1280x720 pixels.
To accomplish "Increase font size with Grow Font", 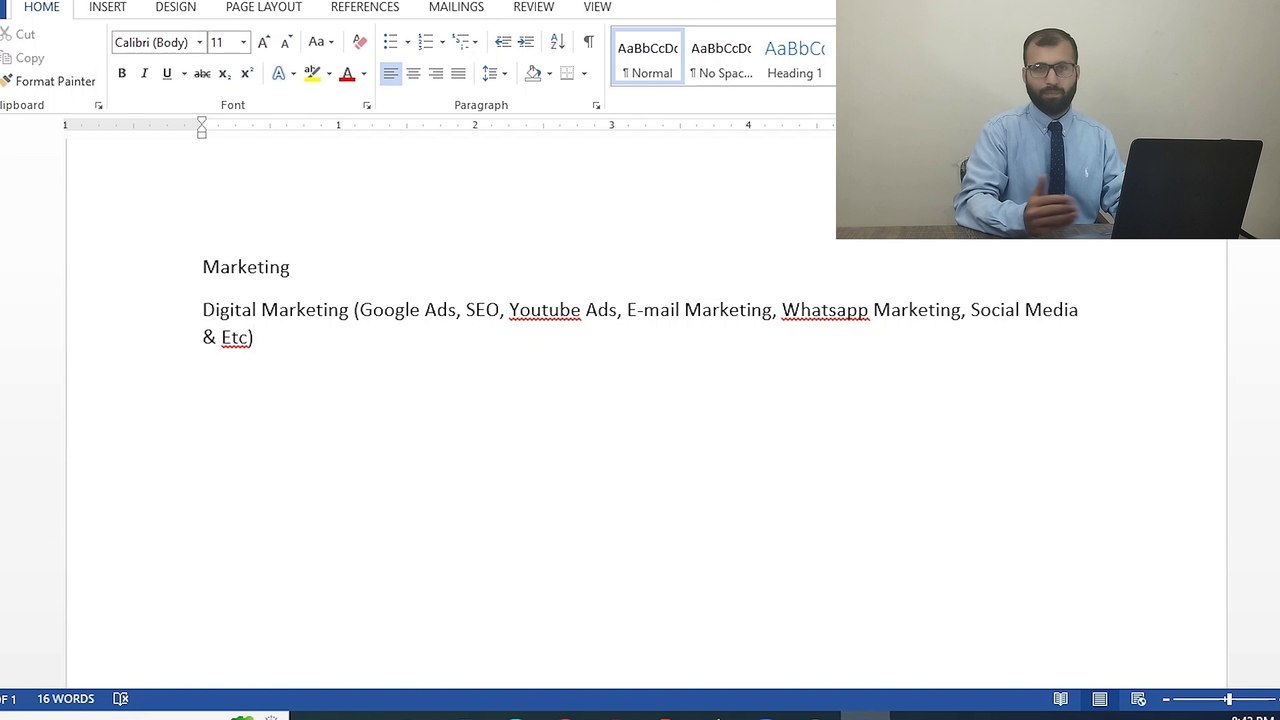I will (263, 42).
